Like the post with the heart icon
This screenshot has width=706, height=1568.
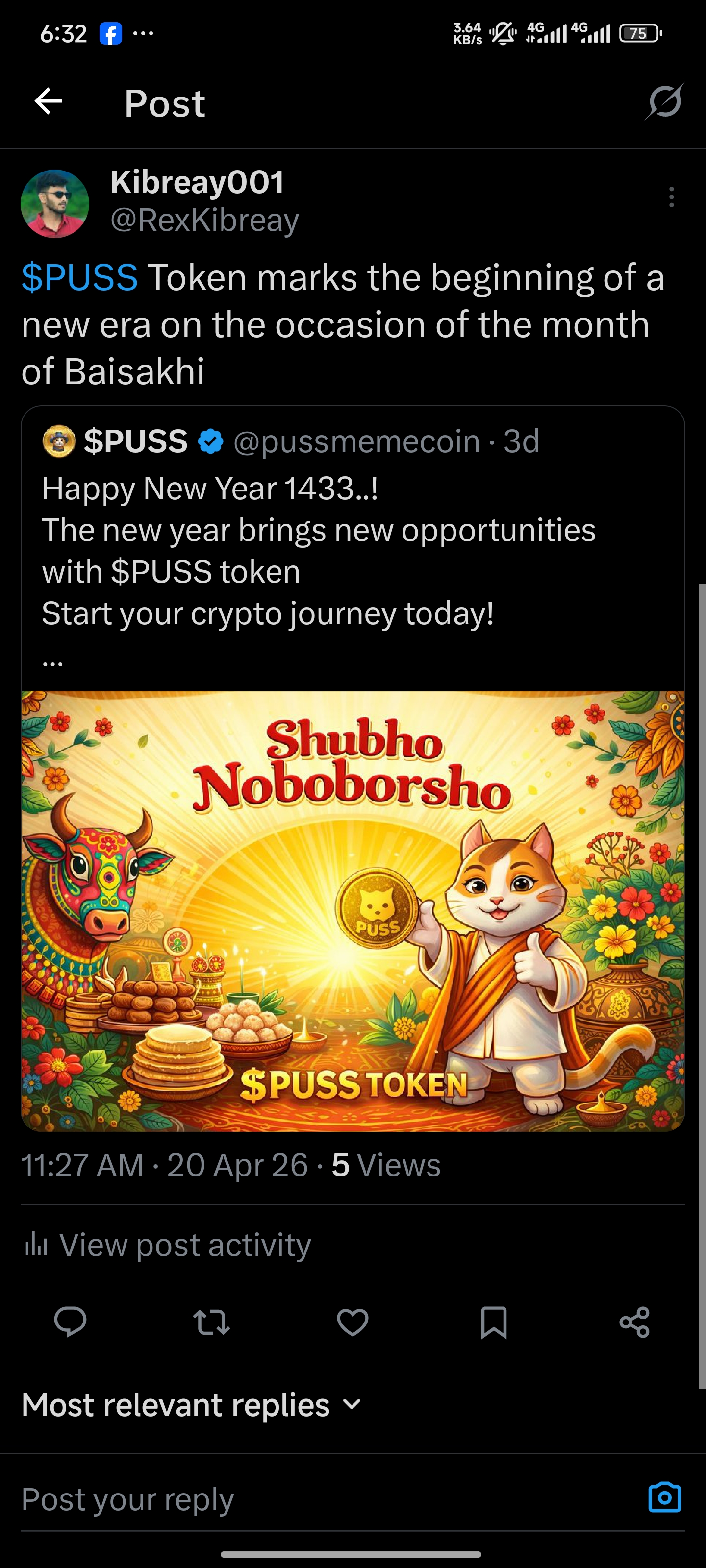pos(353,1322)
